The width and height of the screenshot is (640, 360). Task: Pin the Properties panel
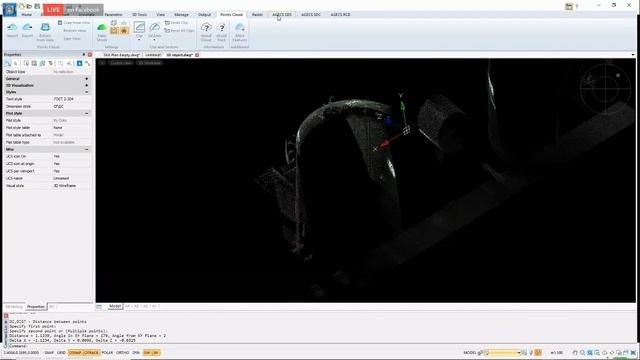coord(84,54)
